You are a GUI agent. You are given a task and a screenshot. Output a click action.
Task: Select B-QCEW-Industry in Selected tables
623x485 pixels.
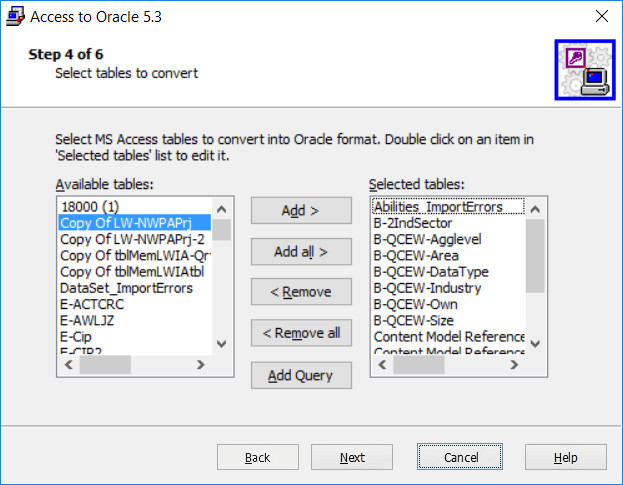tap(427, 288)
